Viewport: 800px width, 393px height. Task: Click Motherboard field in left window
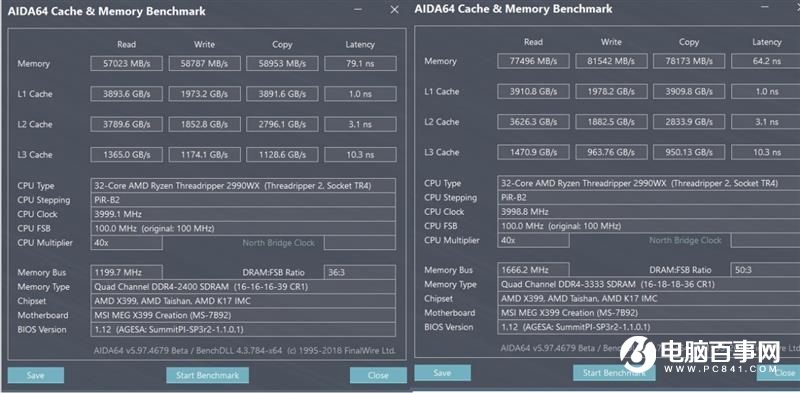[243, 315]
